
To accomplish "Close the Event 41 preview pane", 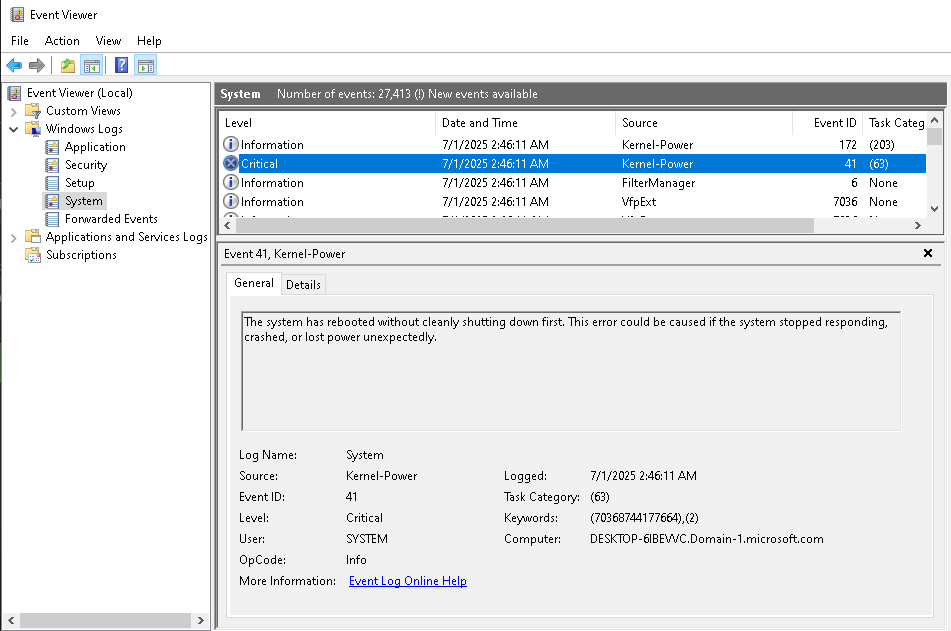I will tap(927, 253).
